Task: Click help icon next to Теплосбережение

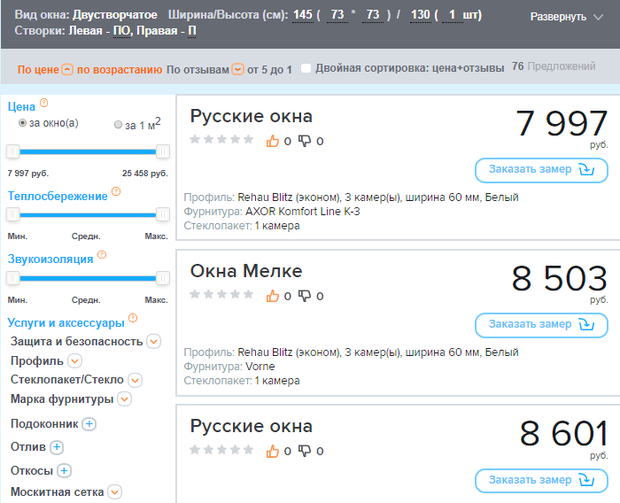Action: (116, 191)
